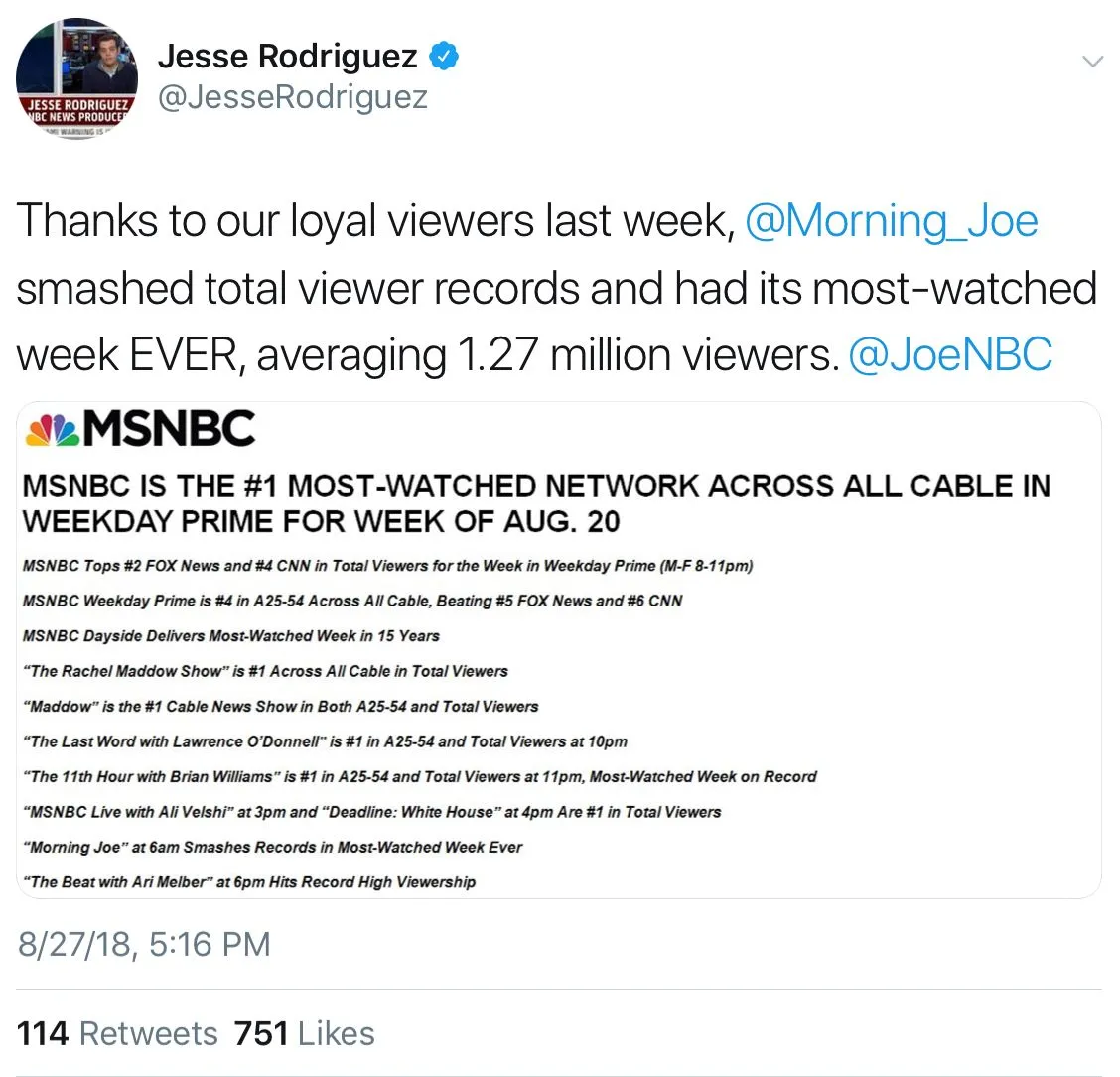Image resolution: width=1120 pixels, height=1077 pixels.
Task: Click "The Last Word with Lawrence O'Donnell" line
Action: point(325,741)
